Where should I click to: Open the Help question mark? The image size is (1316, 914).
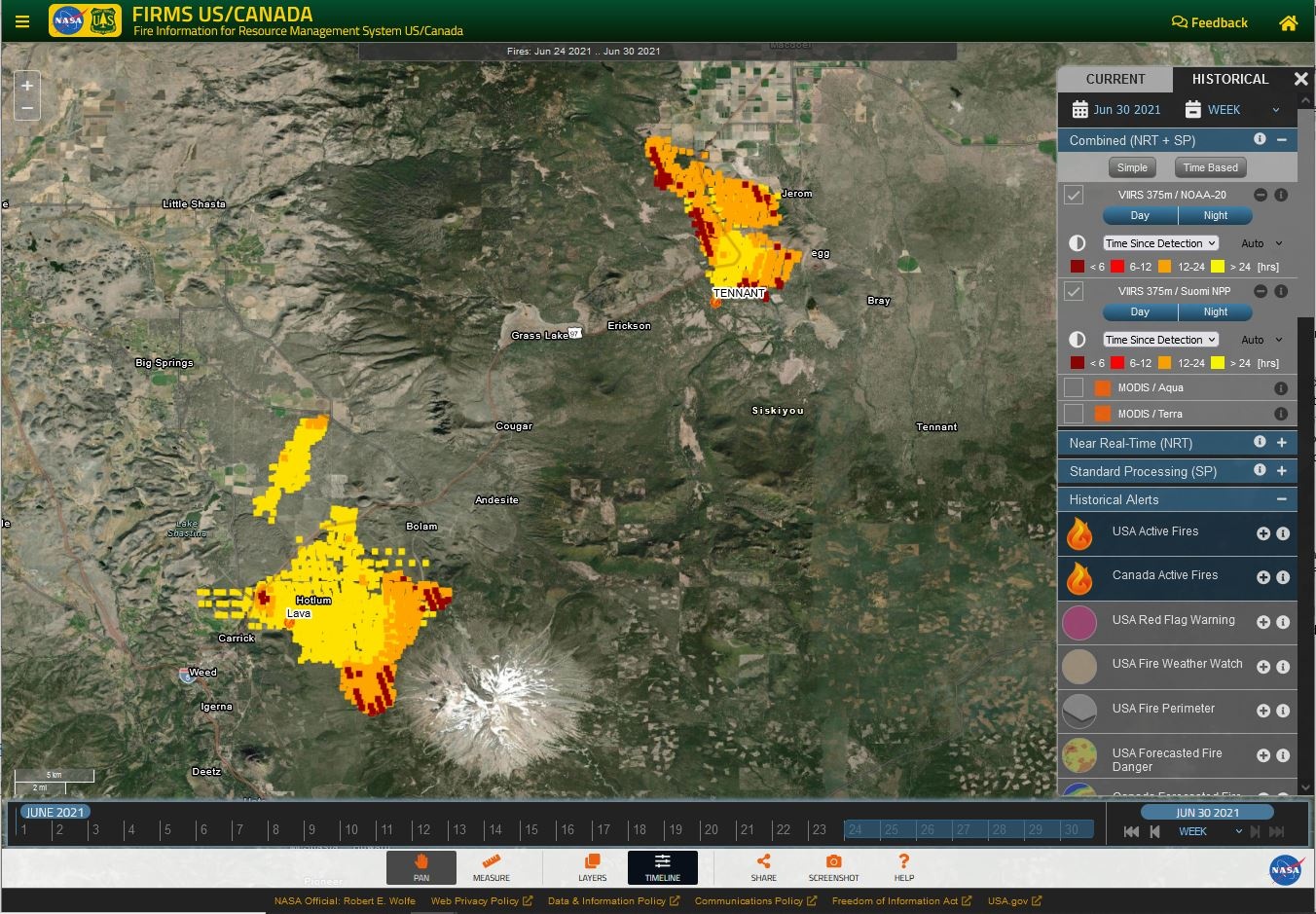pyautogui.click(x=904, y=867)
